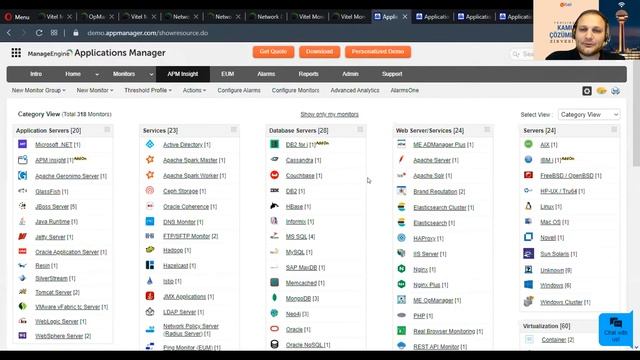This screenshot has height=360, width=640.
Task: Click the Hazelcast icon
Action: [x=150, y=265]
